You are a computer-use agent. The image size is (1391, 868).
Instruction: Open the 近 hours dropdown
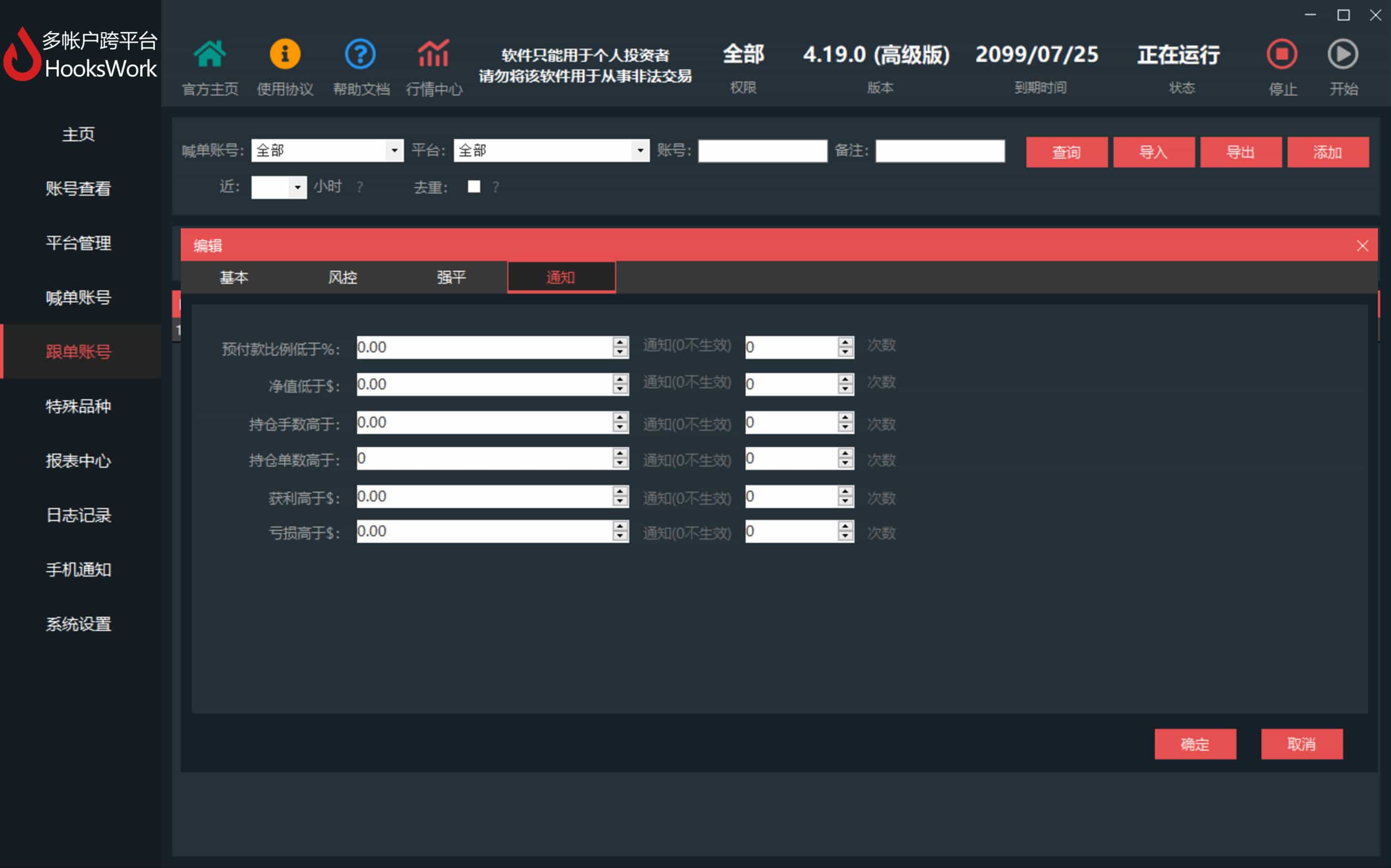pos(297,187)
